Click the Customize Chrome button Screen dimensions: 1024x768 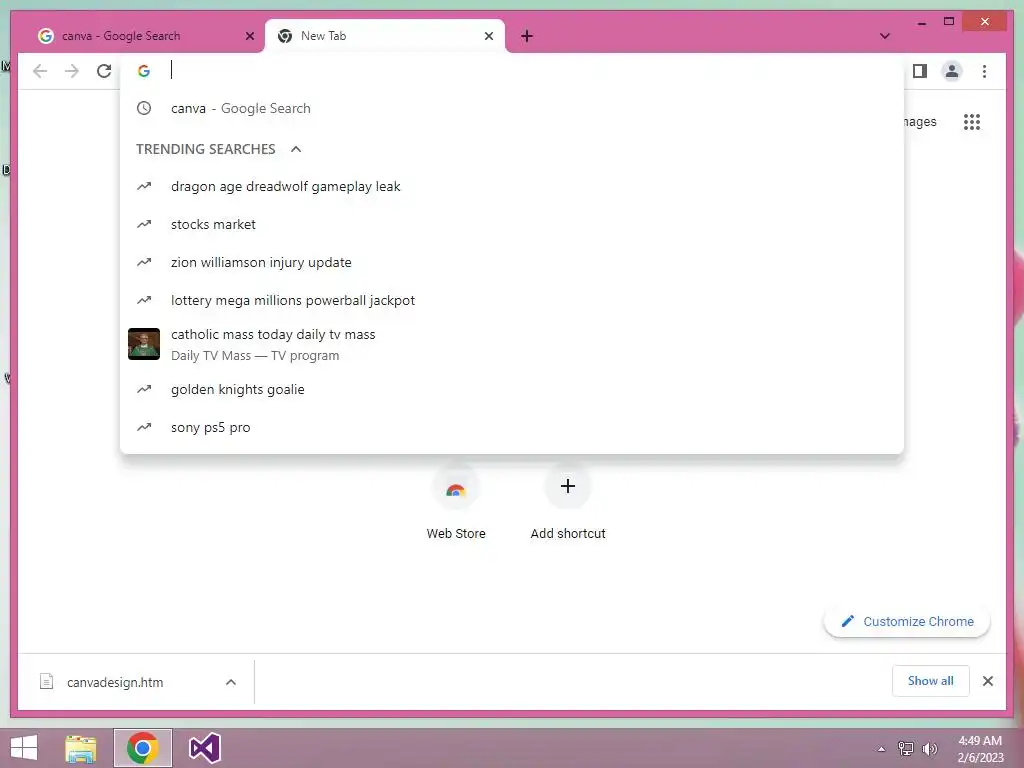[x=907, y=622]
